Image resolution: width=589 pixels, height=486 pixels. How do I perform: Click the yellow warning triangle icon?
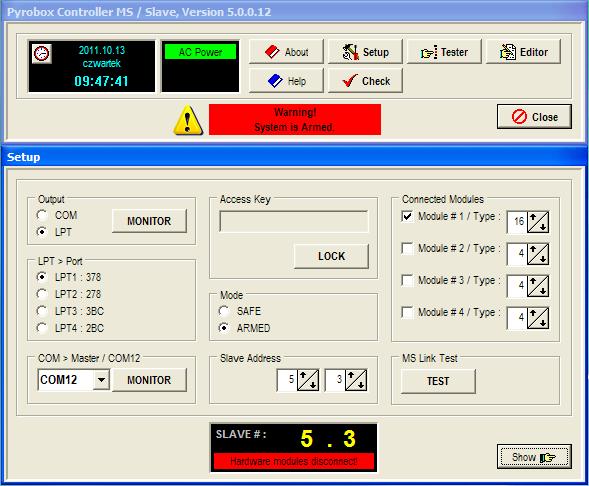click(188, 120)
